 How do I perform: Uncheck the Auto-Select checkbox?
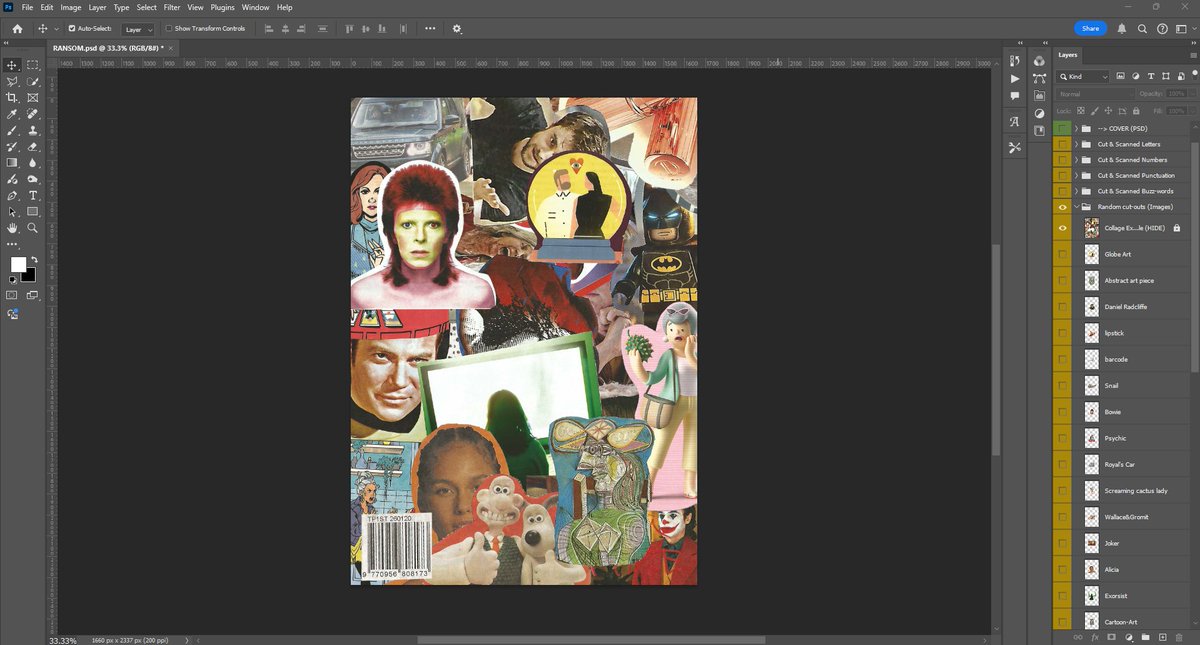[72, 28]
